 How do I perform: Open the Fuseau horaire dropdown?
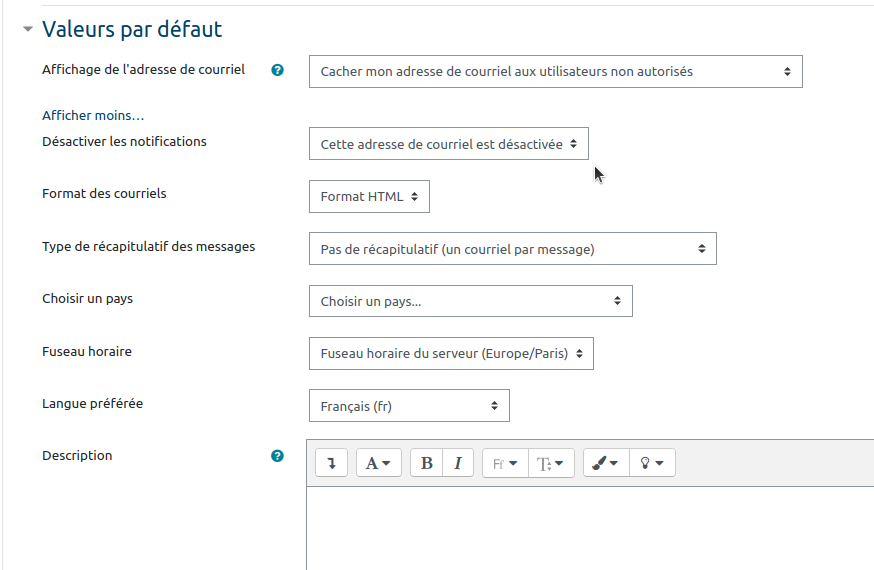tap(451, 353)
